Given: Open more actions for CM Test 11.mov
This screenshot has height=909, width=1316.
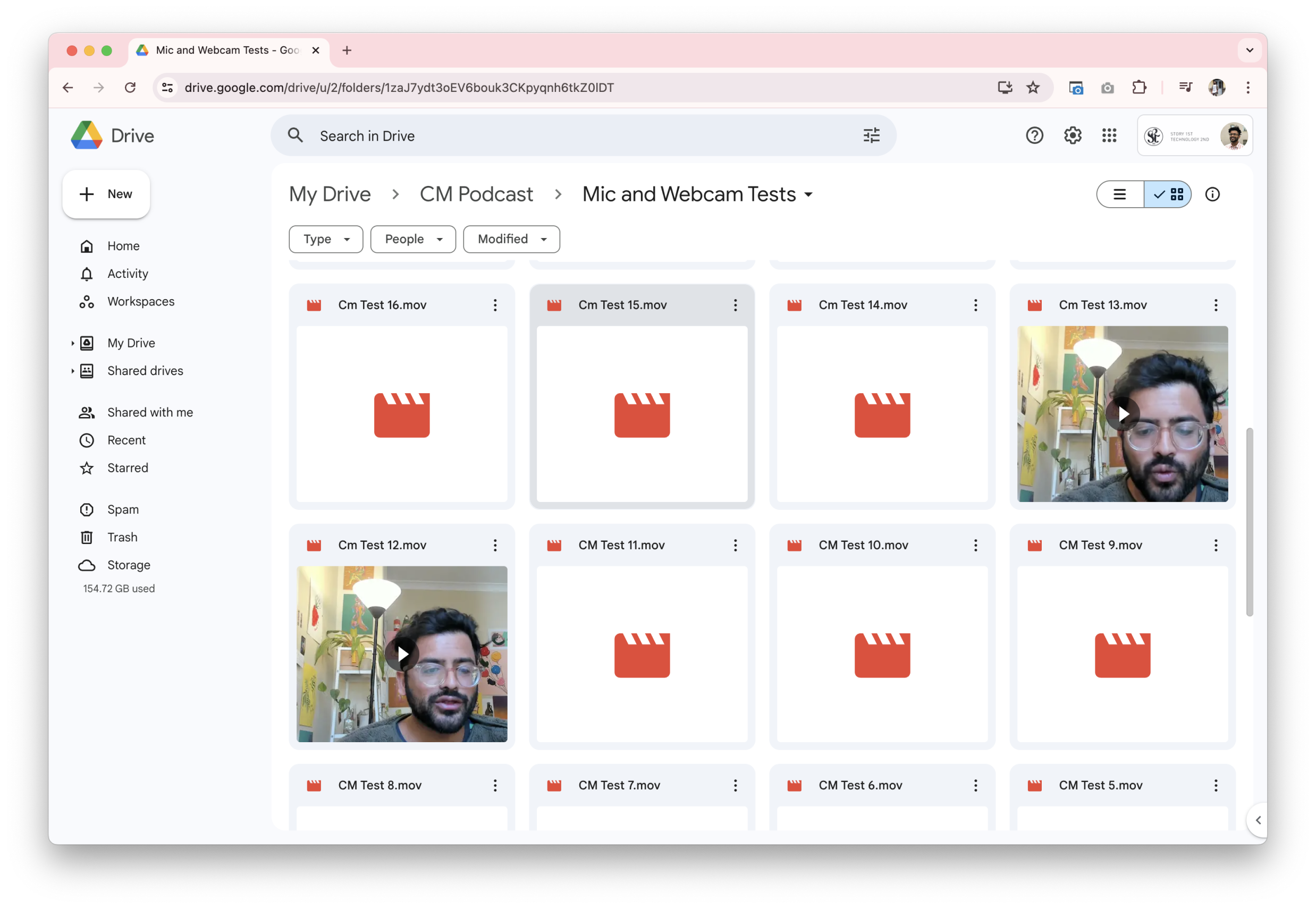Looking at the screenshot, I should pyautogui.click(x=735, y=545).
